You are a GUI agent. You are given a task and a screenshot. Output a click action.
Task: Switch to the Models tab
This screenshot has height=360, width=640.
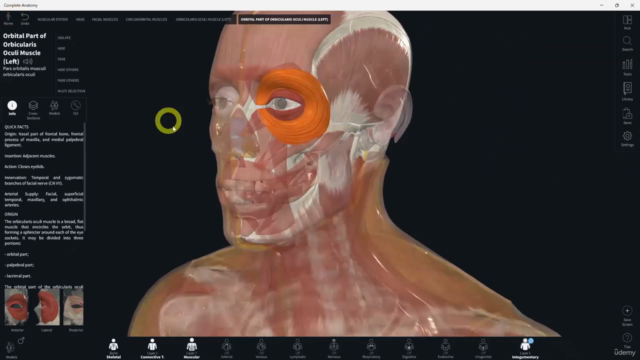point(54,108)
